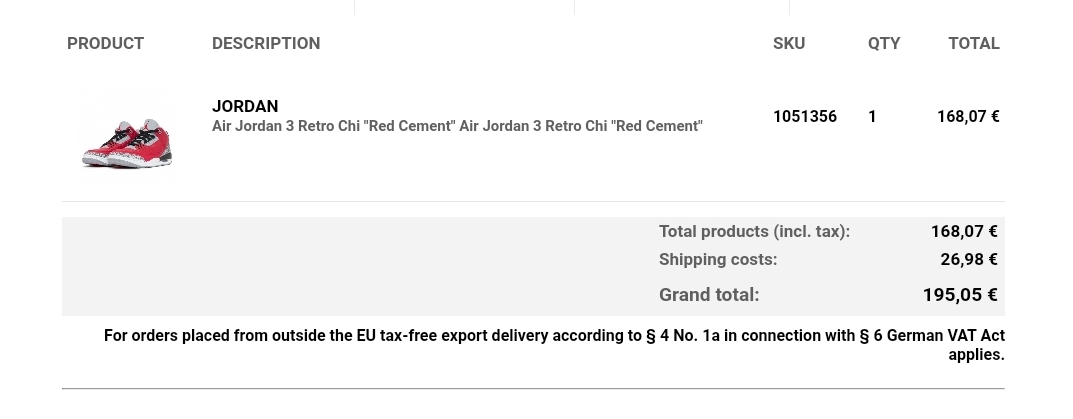The width and height of the screenshot is (1073, 419).
Task: Click the SKU column header
Action: coord(789,43)
